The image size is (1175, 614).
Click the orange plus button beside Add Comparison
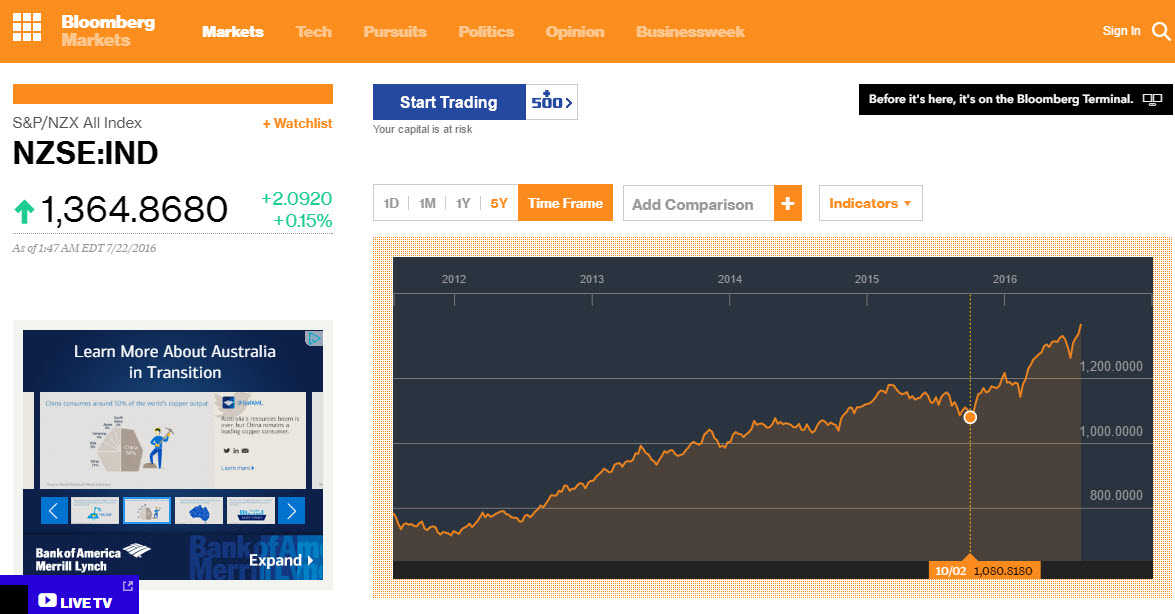click(788, 203)
